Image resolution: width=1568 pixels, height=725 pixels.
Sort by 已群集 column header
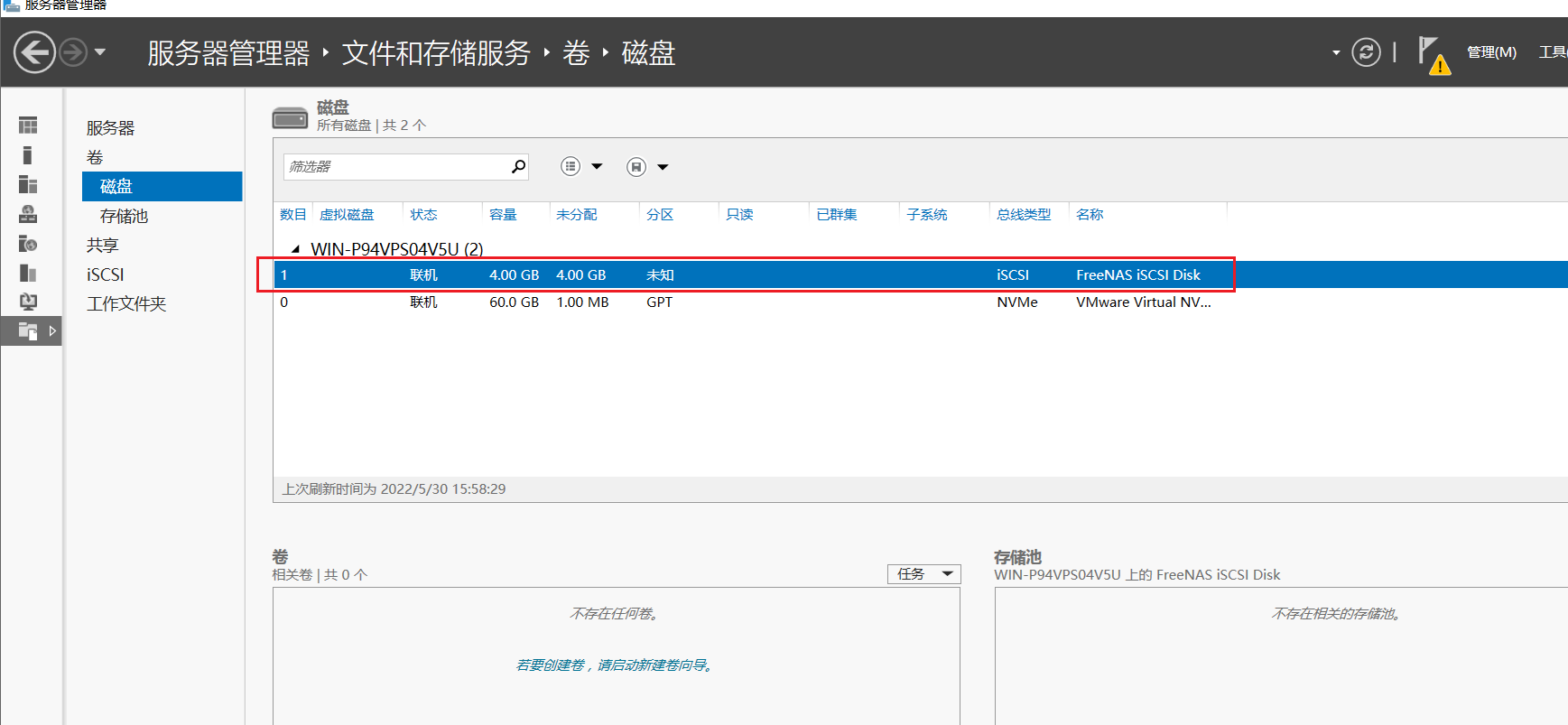pos(837,214)
